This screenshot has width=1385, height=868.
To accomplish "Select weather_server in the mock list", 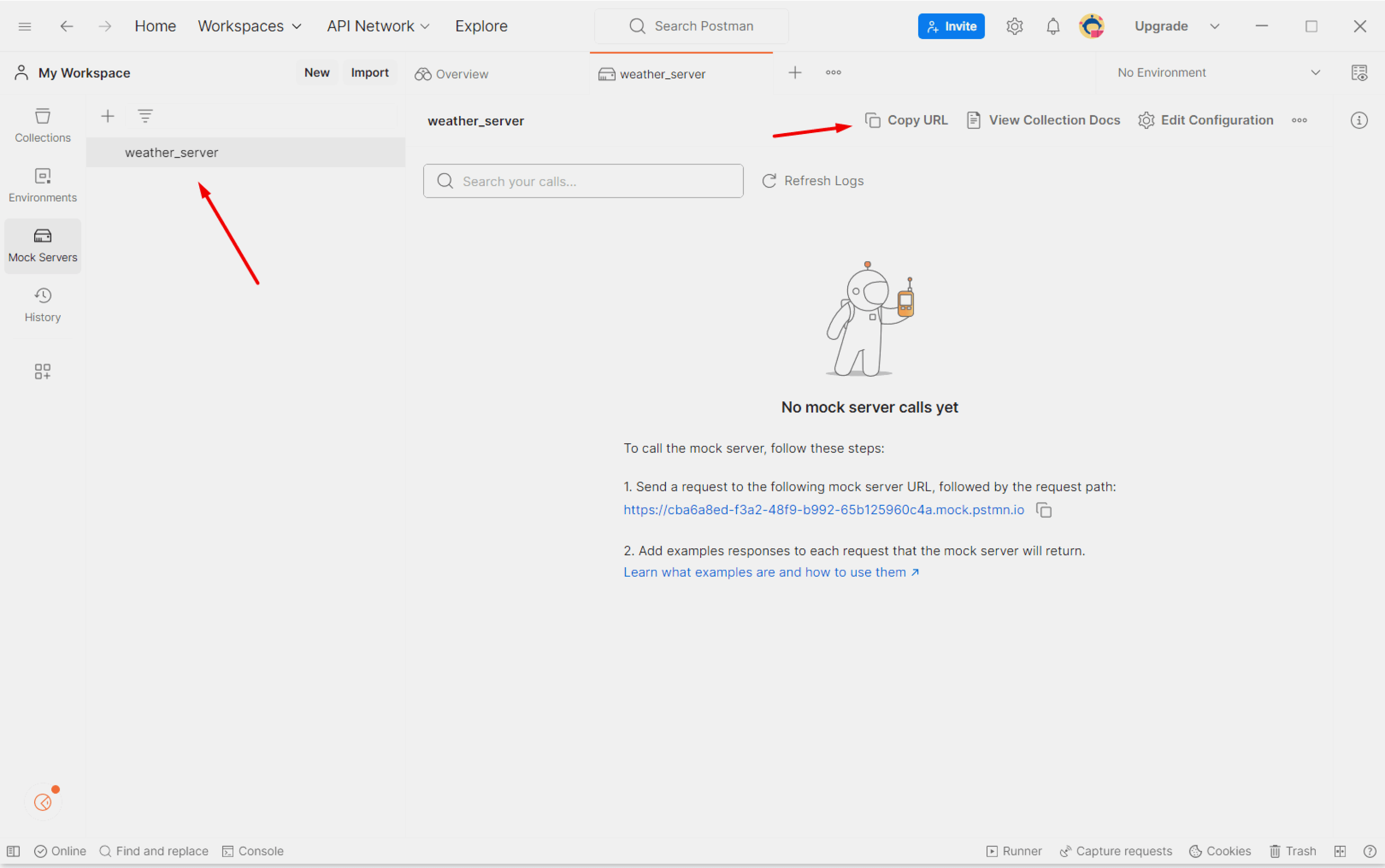I will pos(246,153).
